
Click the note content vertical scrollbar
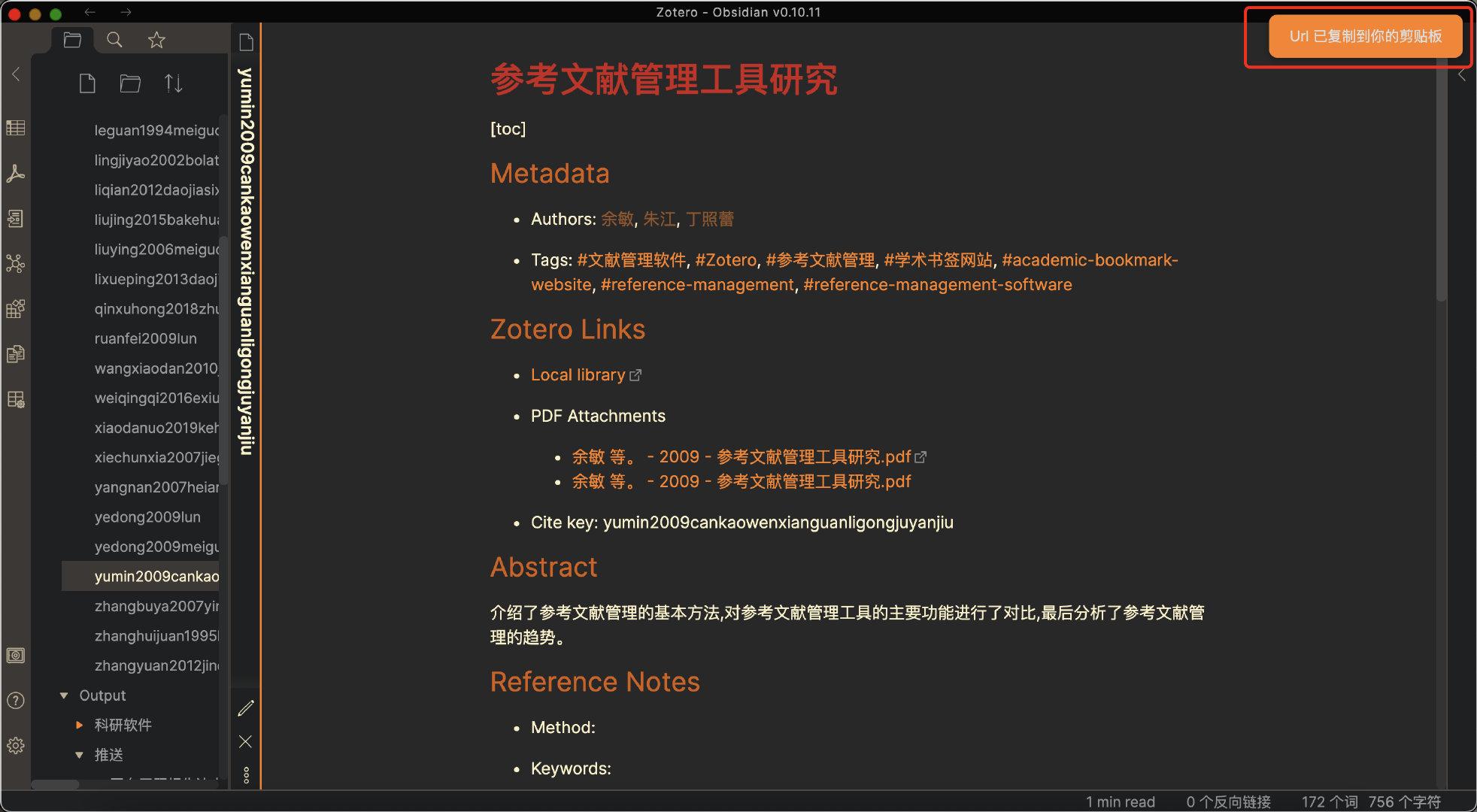pyautogui.click(x=1441, y=180)
